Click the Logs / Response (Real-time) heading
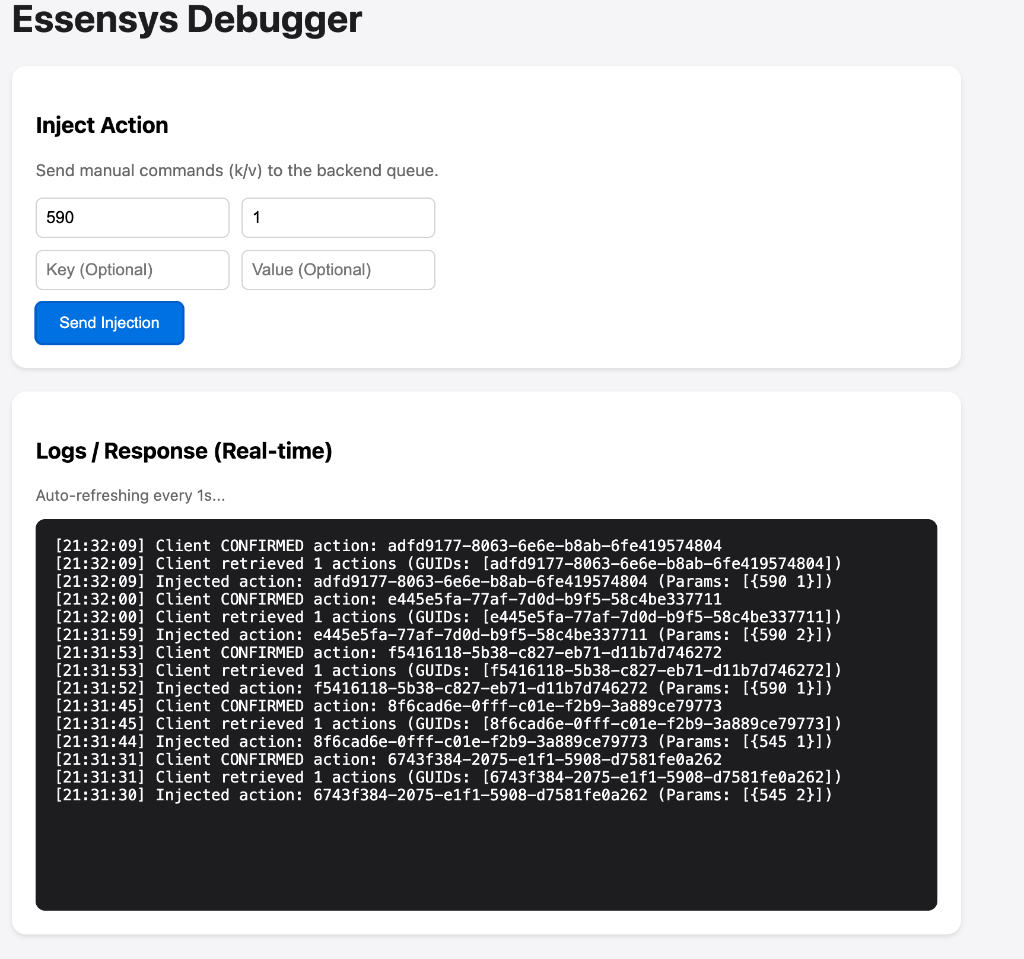 184,451
